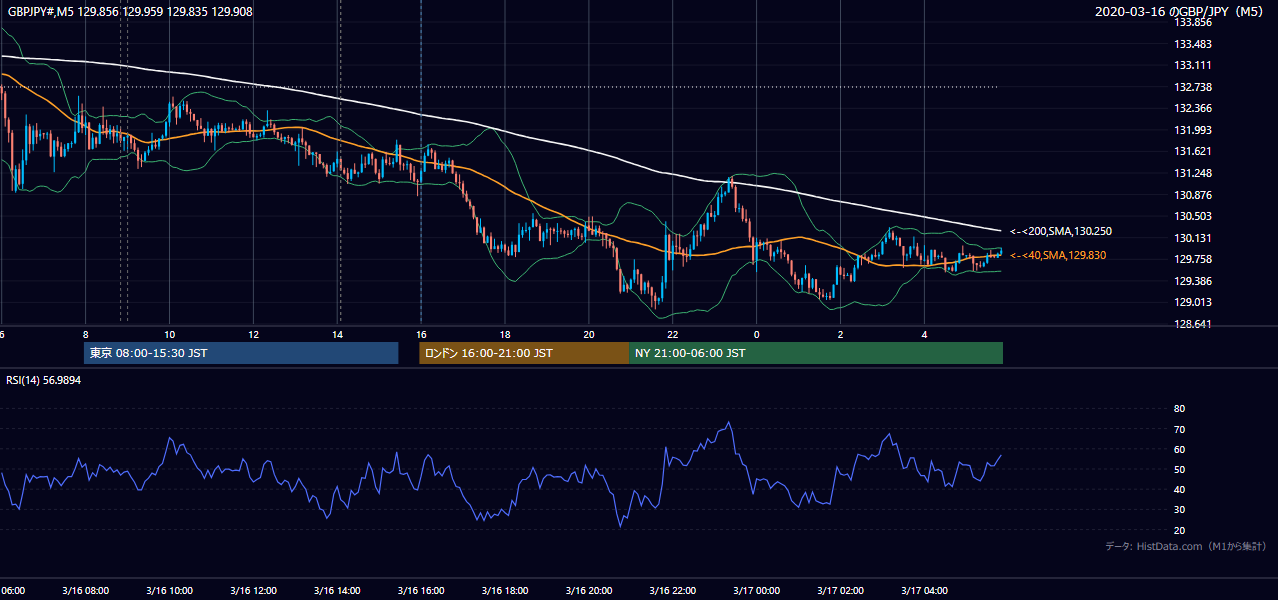Screen dimensions: 1278x600
Task: Click RSI scale value 40
Action: pos(1179,489)
